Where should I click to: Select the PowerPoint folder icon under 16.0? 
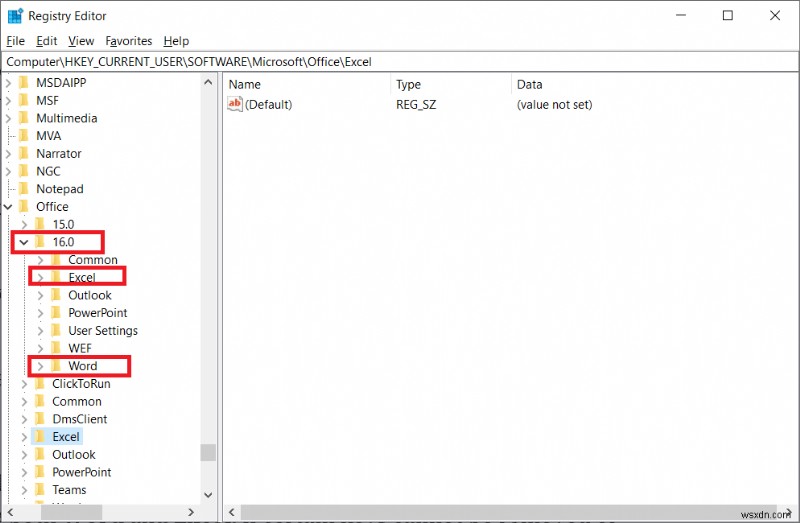[56, 313]
